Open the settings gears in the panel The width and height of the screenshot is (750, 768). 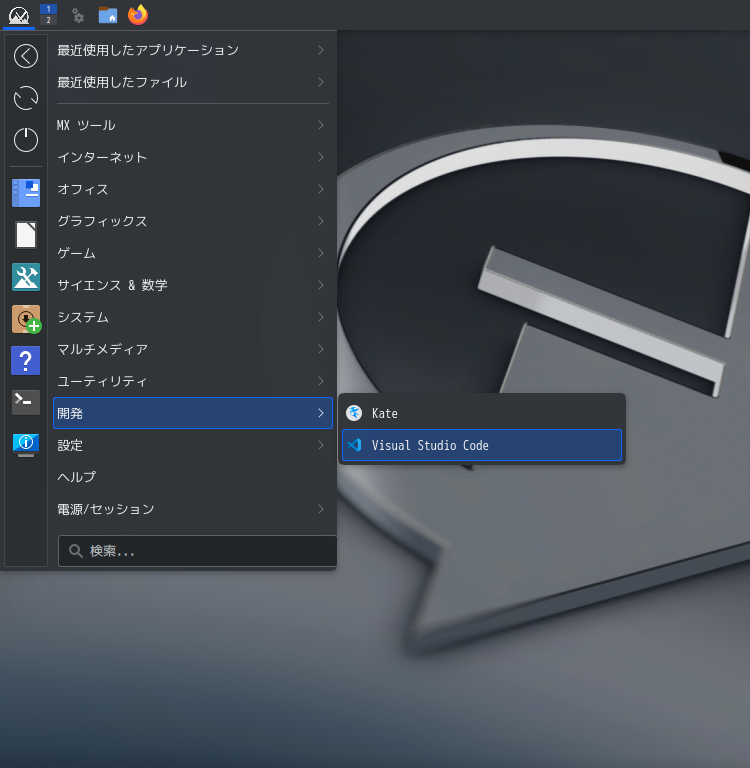pyautogui.click(x=78, y=15)
